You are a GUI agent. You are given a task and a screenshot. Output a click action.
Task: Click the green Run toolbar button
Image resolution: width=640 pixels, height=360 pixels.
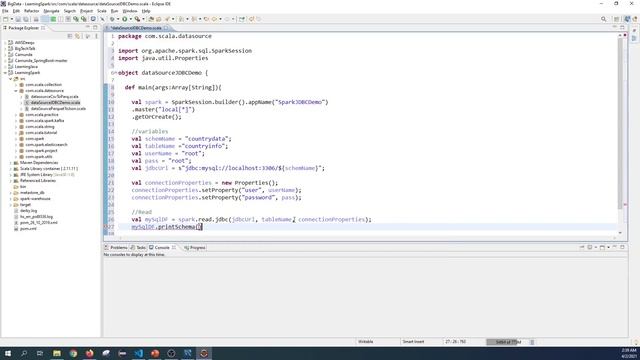pyautogui.click(x=124, y=19)
